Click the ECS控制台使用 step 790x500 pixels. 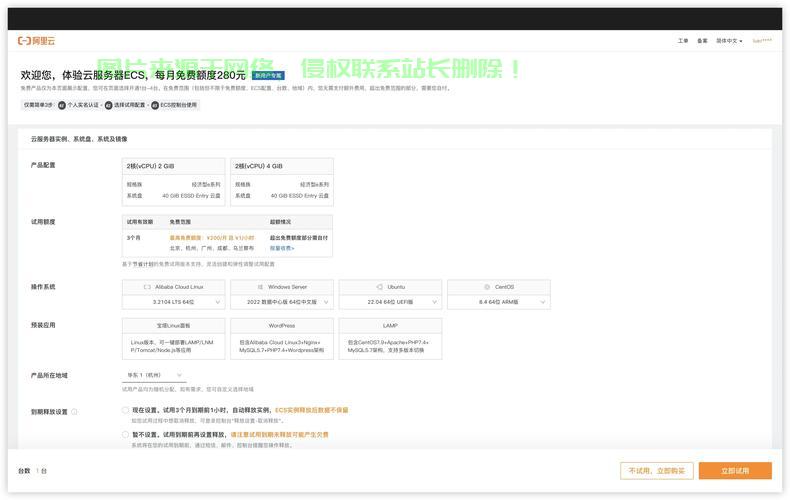click(x=174, y=105)
